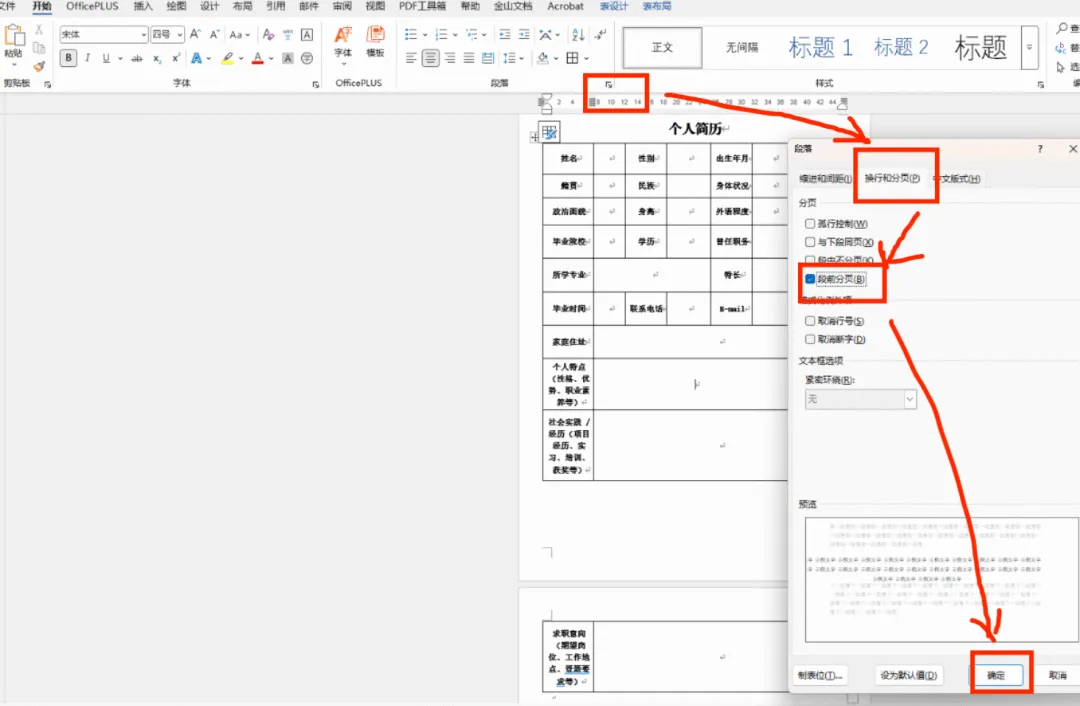Toggle Underline formatting button
The image size is (1080, 706).
pyautogui.click(x=106, y=59)
